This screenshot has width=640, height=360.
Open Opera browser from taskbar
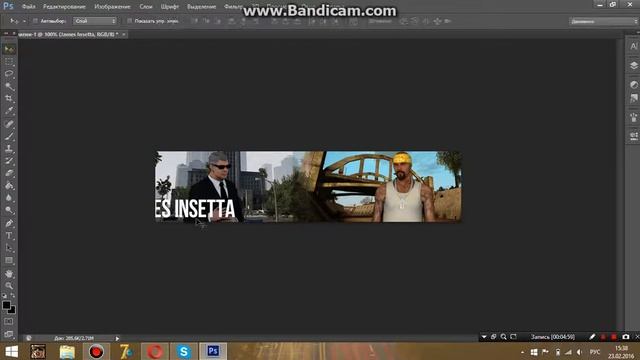pos(155,352)
